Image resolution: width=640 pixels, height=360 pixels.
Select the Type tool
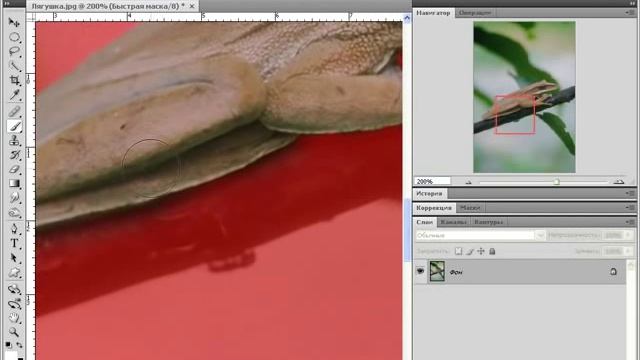pos(14,243)
